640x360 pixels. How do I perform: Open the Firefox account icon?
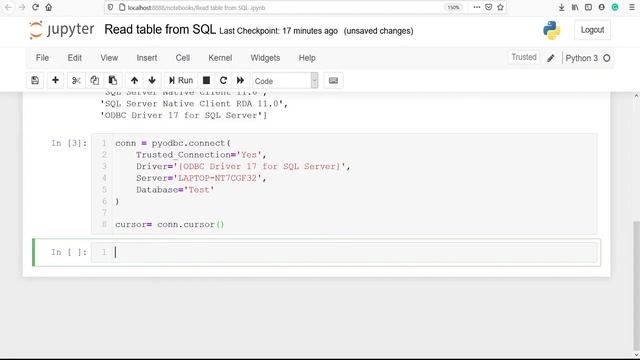pos(602,7)
